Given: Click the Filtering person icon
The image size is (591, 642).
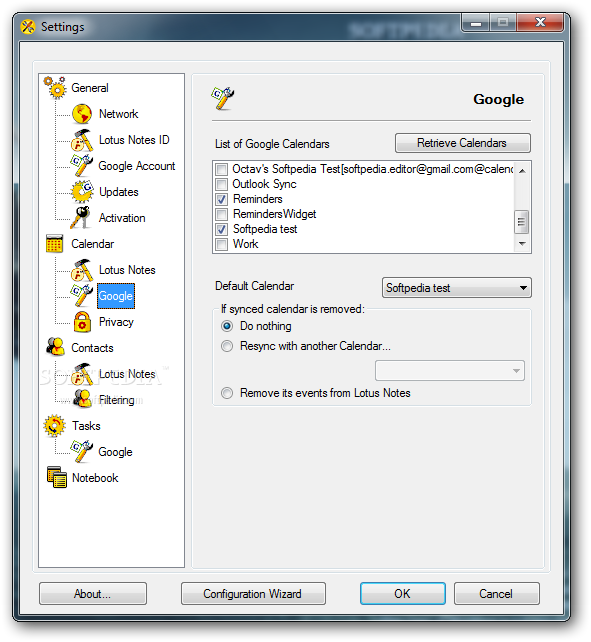Looking at the screenshot, I should click(82, 399).
